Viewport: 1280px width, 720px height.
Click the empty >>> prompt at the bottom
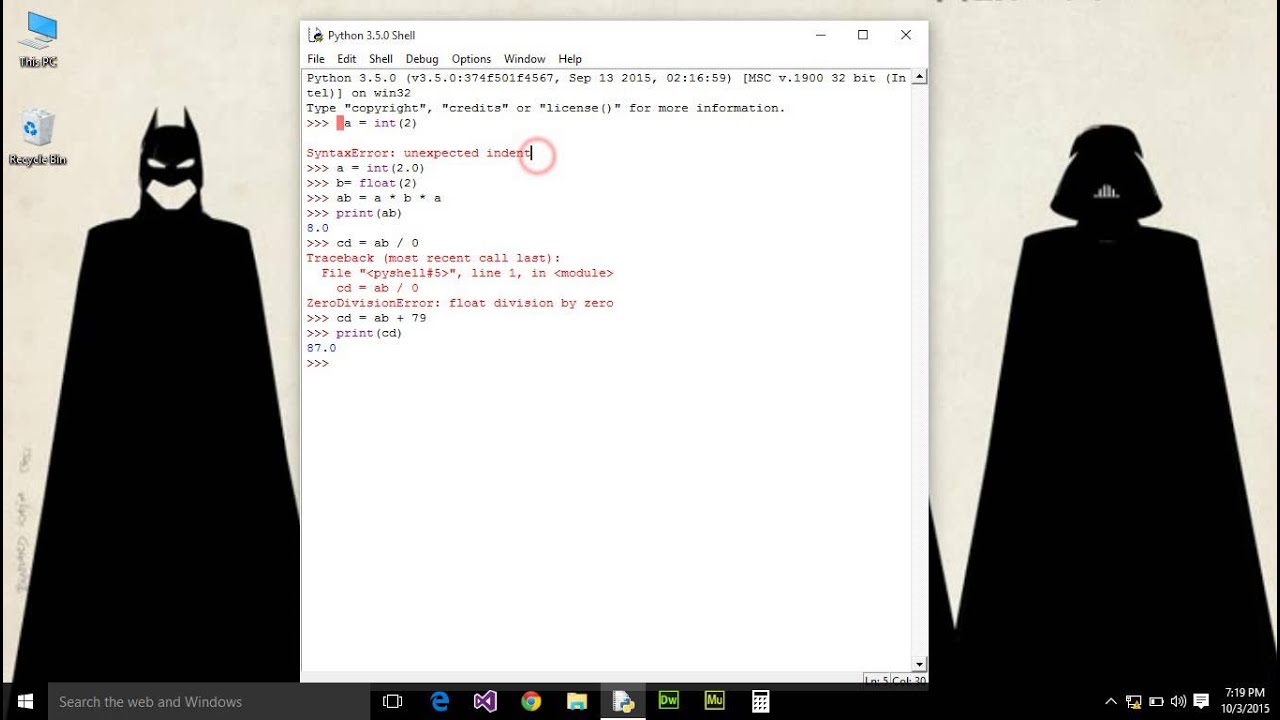(x=317, y=363)
